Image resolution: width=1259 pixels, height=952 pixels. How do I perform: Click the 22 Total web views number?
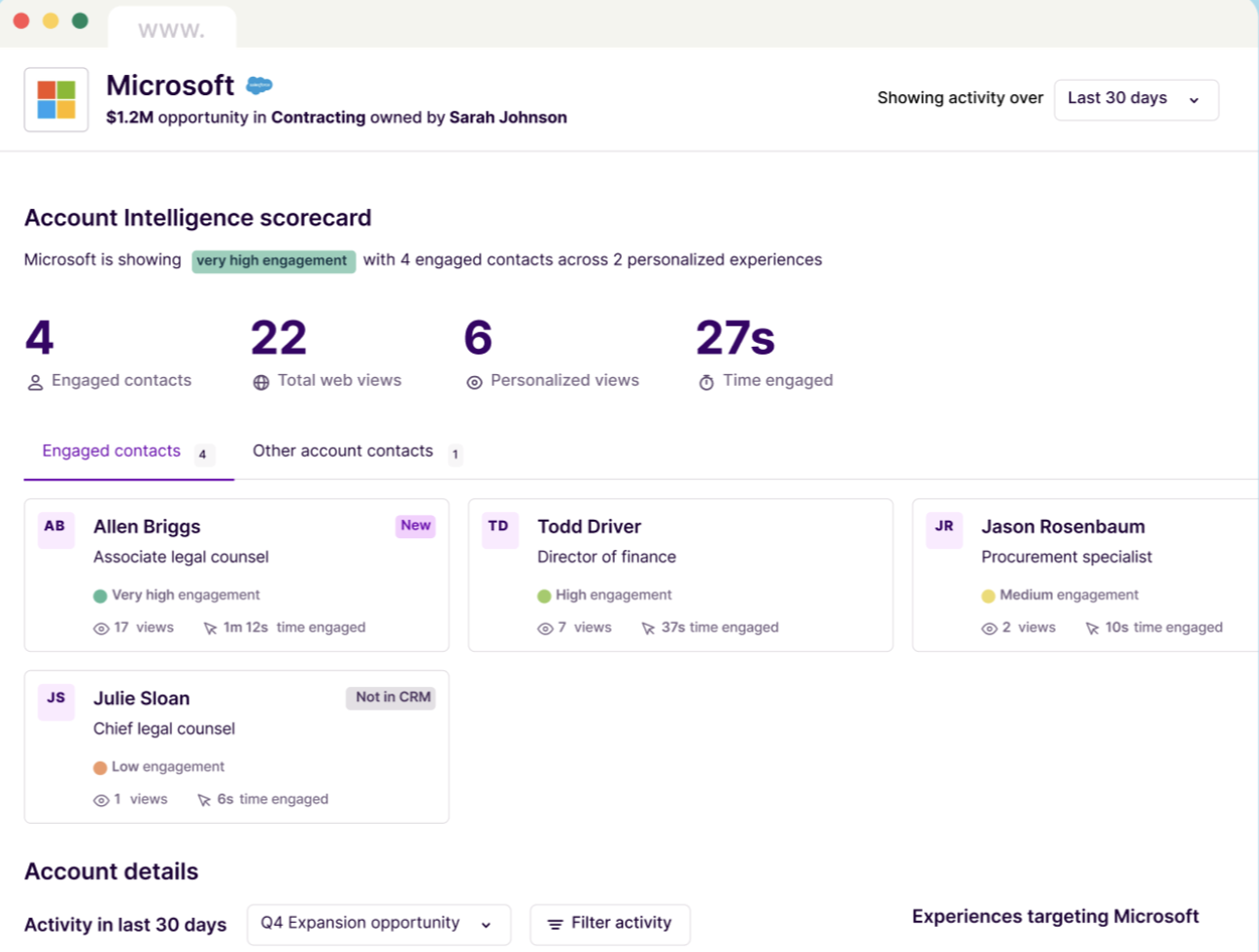279,338
